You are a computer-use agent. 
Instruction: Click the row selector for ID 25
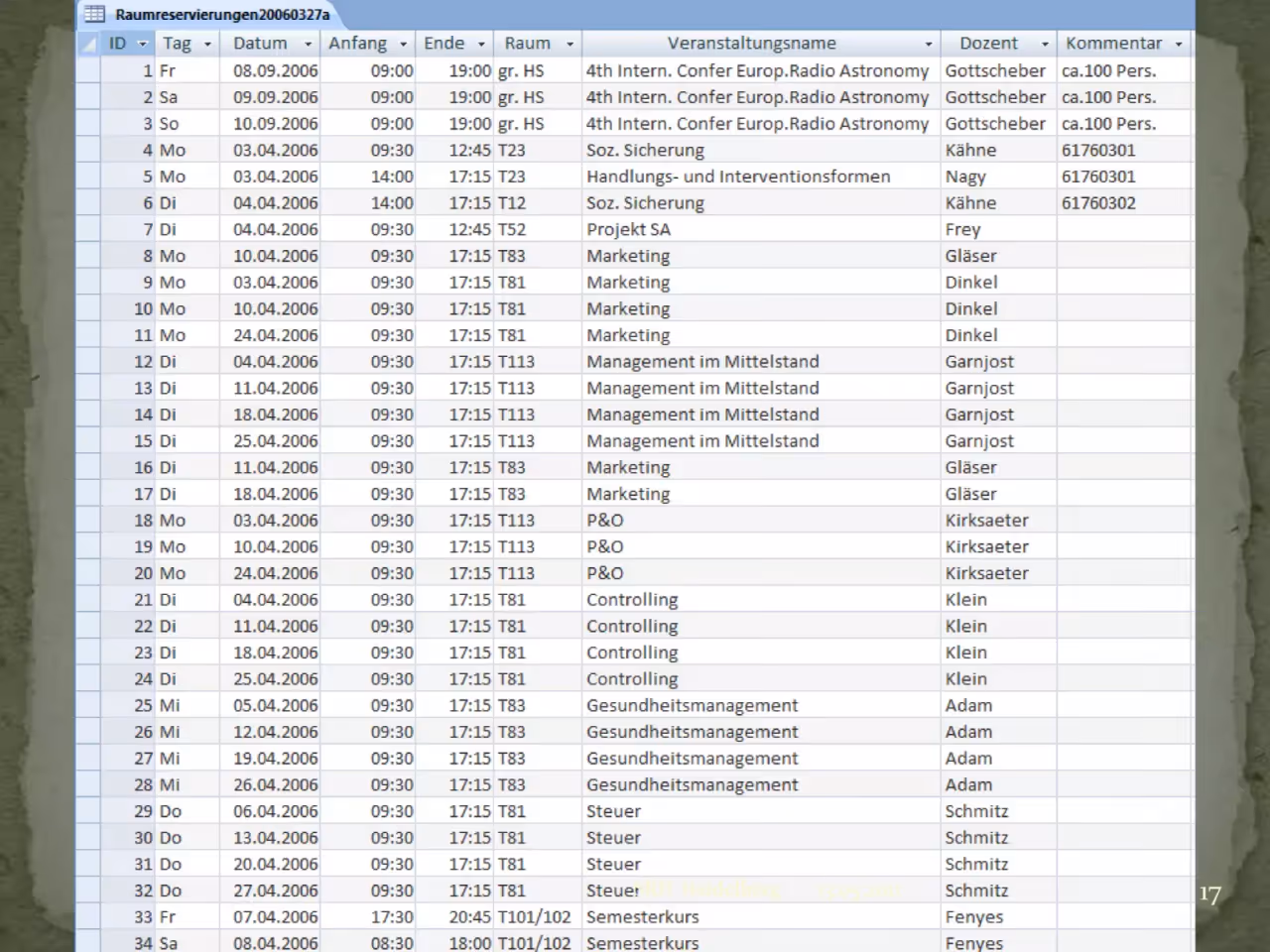tap(88, 705)
